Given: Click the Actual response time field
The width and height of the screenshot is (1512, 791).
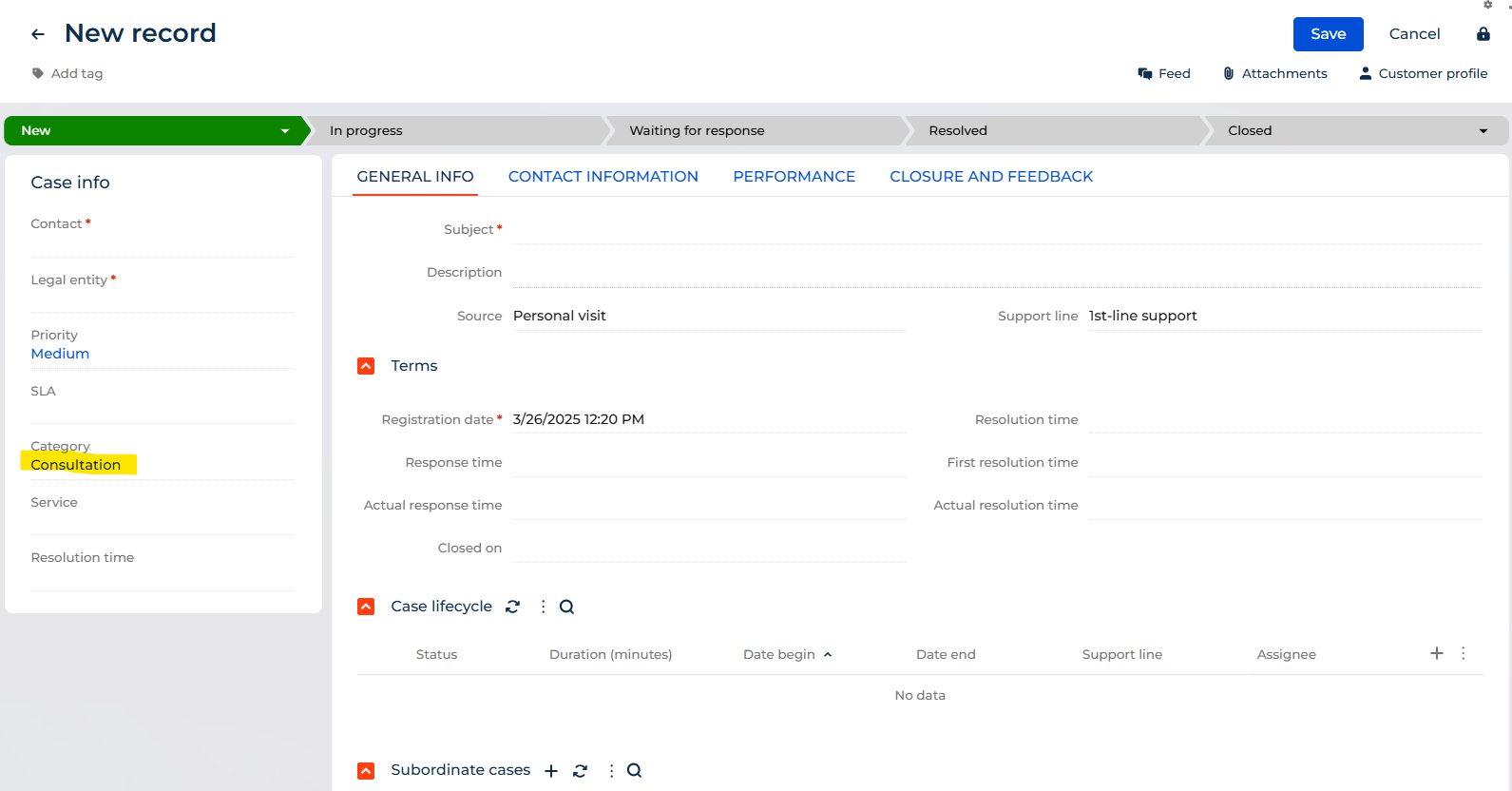Looking at the screenshot, I should (x=709, y=505).
